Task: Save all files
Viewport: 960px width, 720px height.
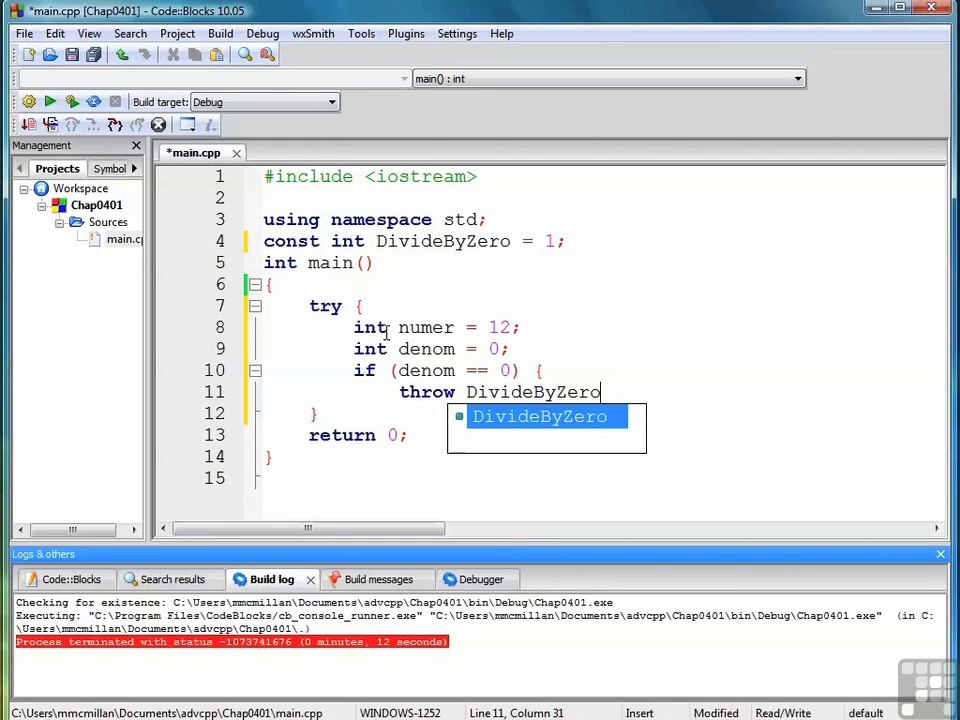Action: pos(93,54)
